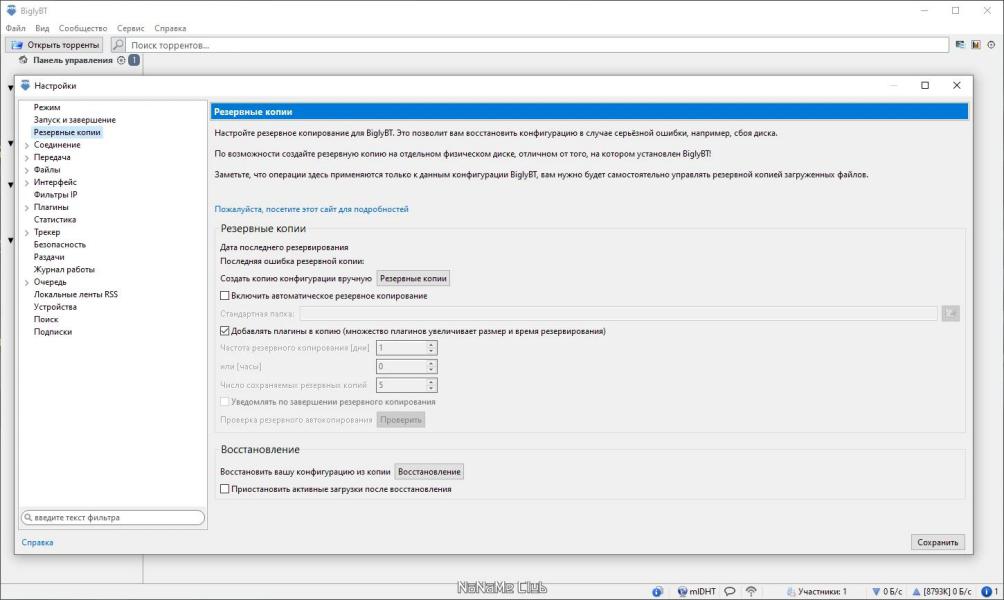Expand the Соединение settings node

(27, 145)
